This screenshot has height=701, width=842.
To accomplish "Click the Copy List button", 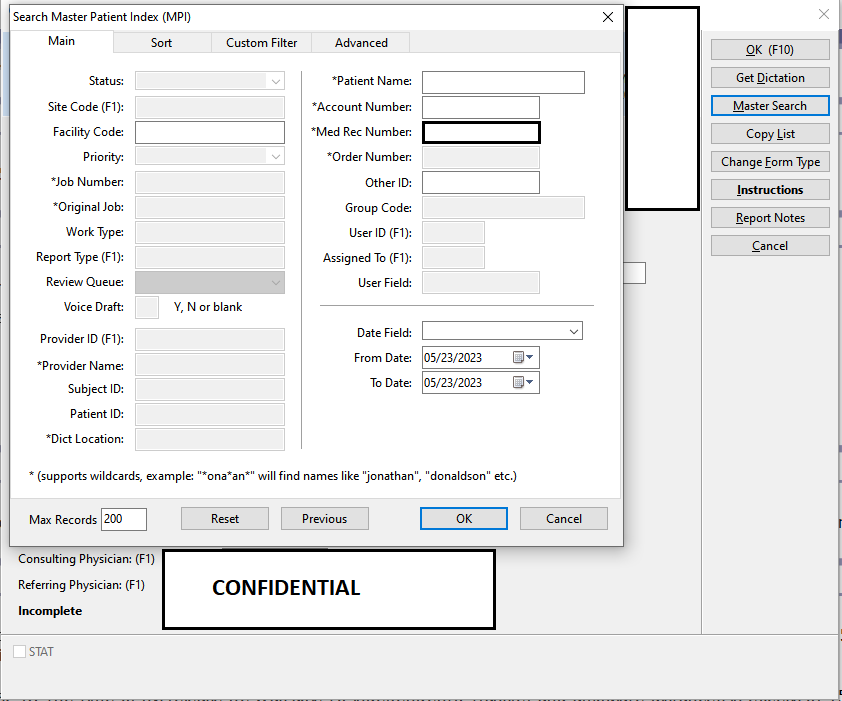I will [x=770, y=133].
